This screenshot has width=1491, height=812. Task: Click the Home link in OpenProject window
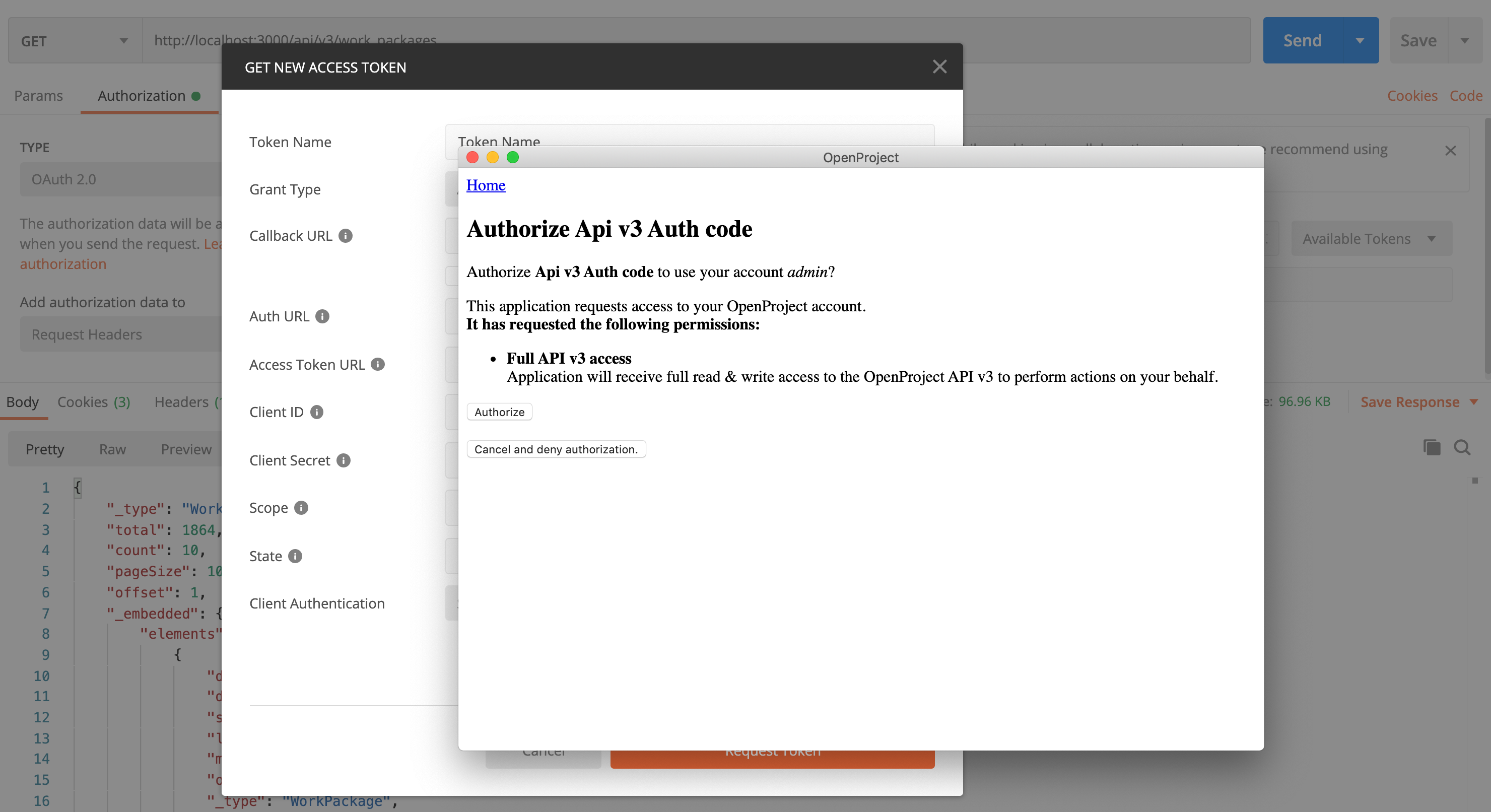(x=486, y=184)
